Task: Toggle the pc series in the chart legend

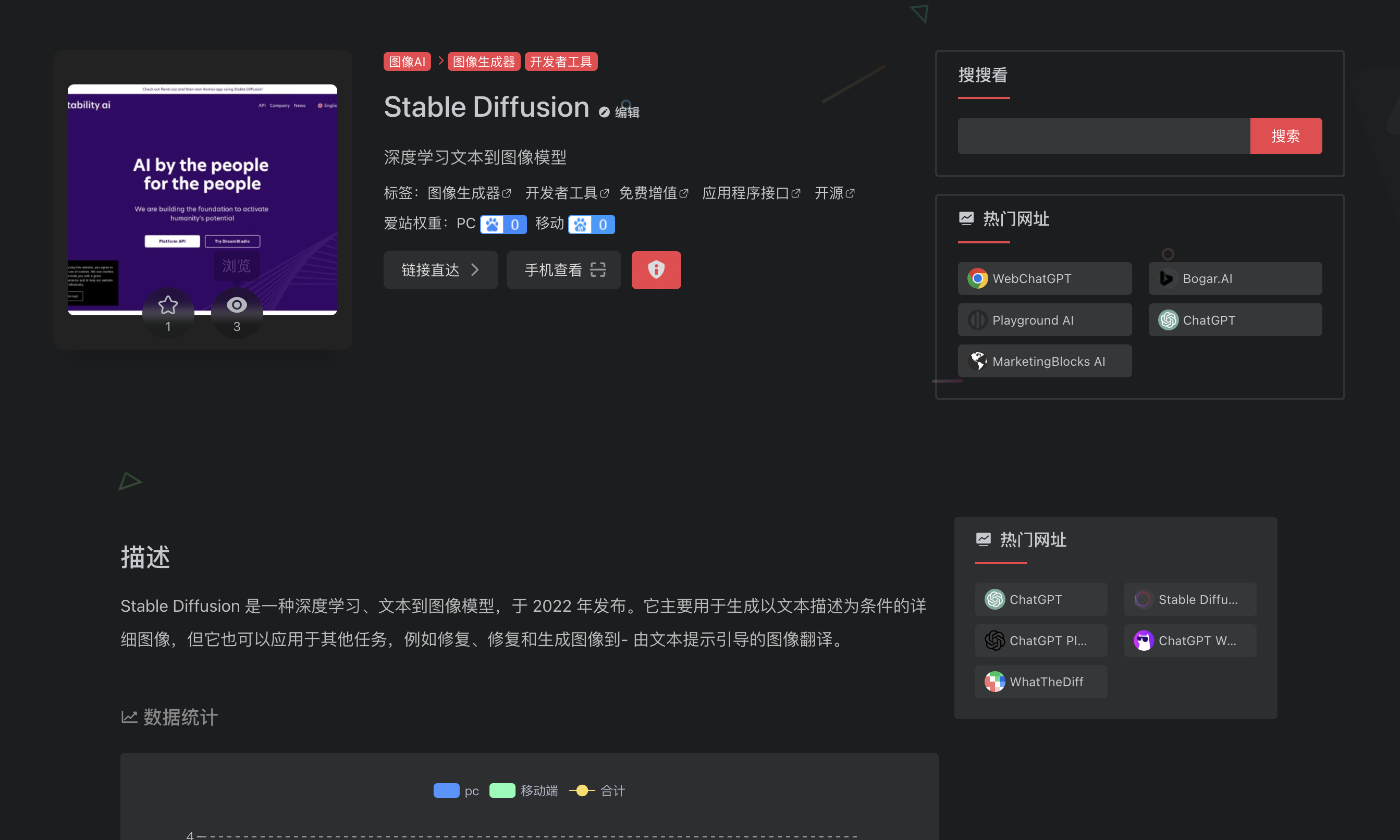Action: (x=447, y=790)
